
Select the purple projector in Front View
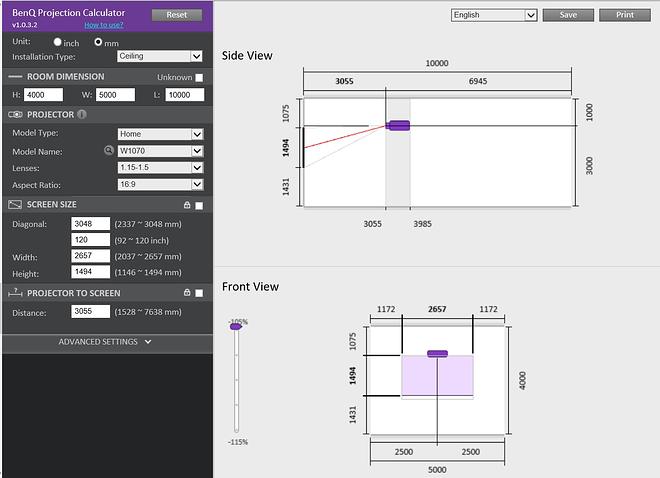point(437,353)
